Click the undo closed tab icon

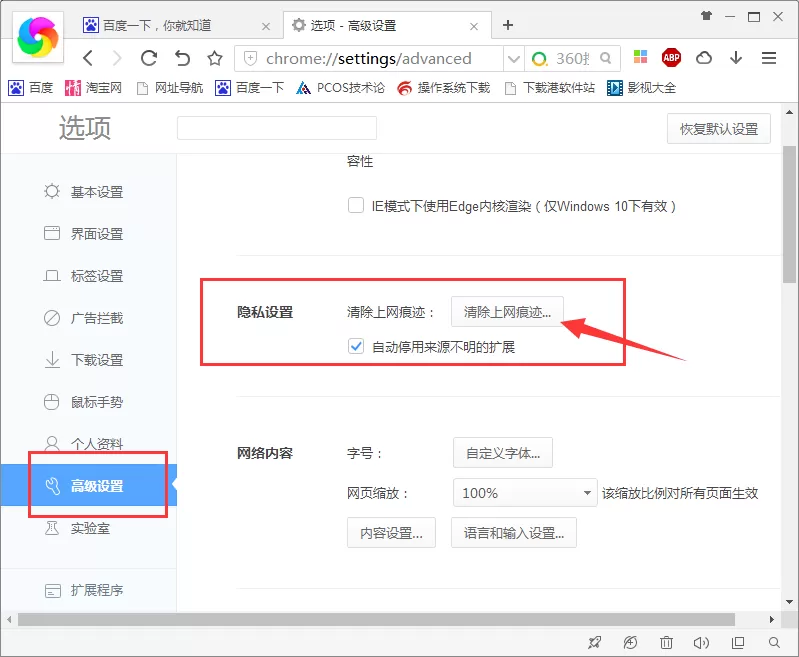point(182,58)
